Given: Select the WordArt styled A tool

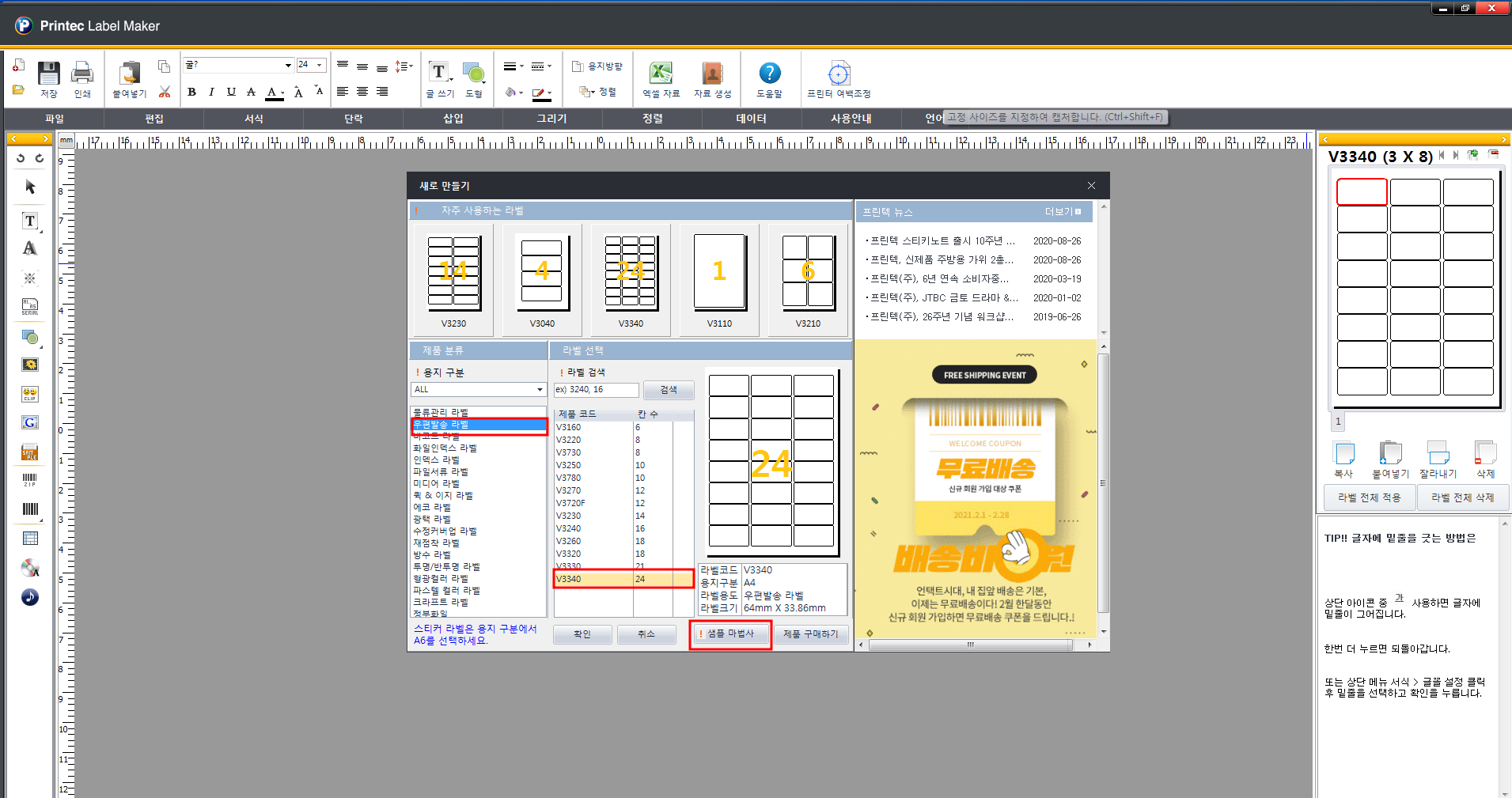Looking at the screenshot, I should [30, 248].
